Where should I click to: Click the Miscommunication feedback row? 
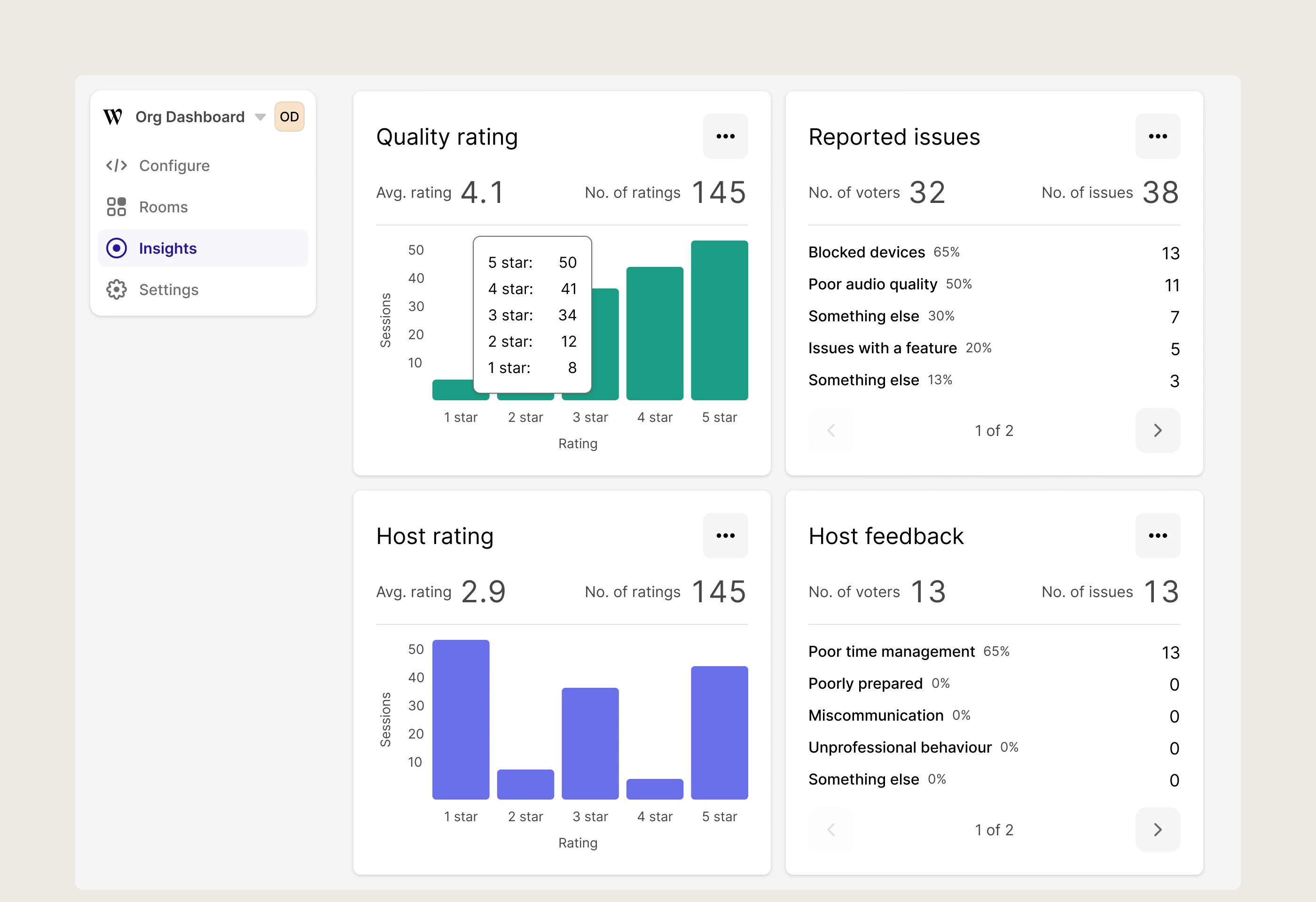point(995,716)
